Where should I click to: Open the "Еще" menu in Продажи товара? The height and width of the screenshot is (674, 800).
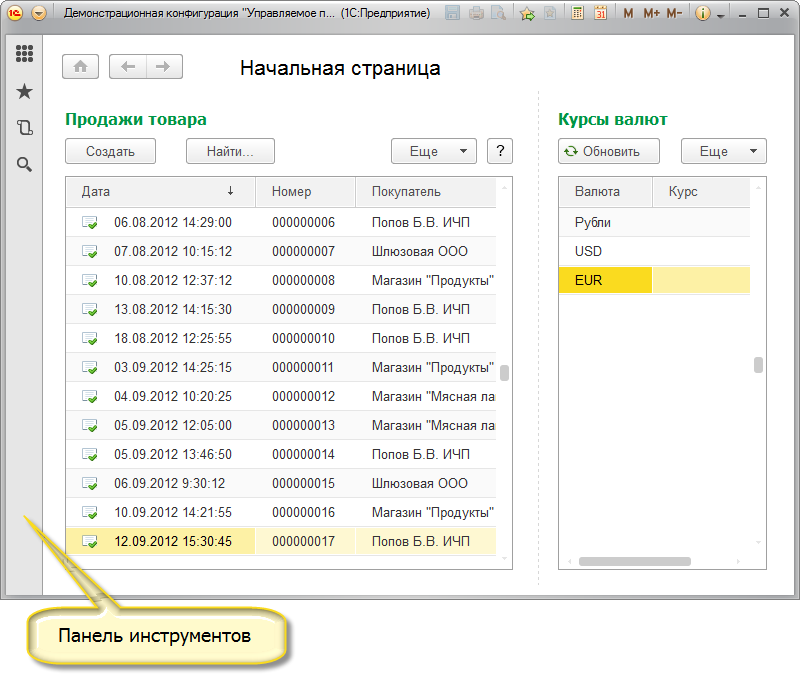click(433, 151)
